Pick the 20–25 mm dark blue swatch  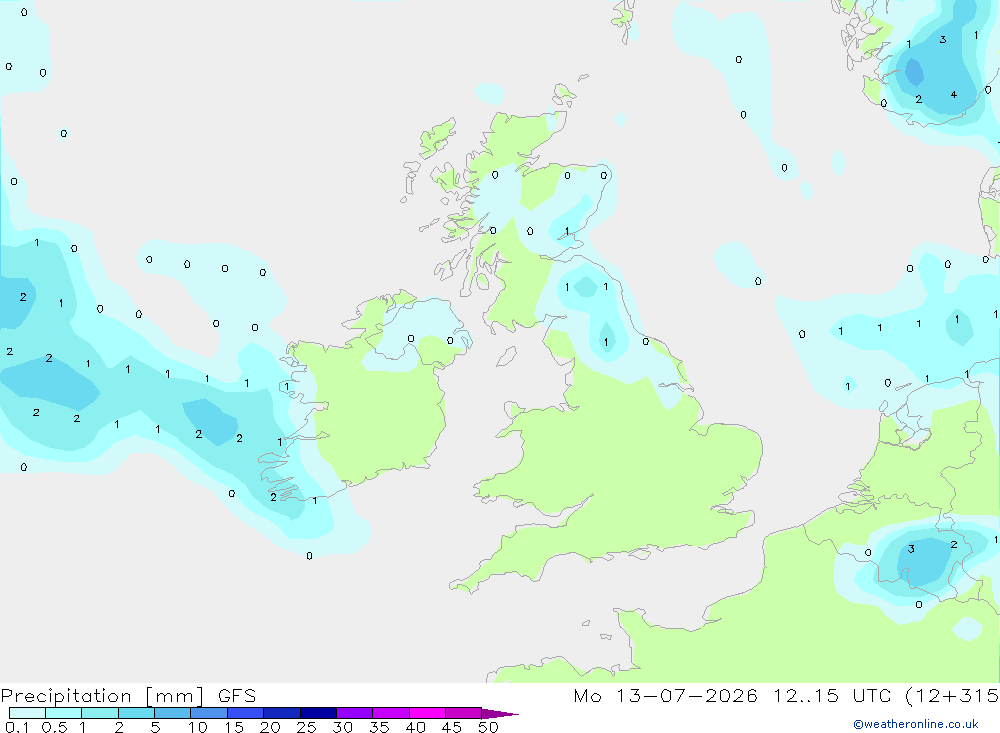point(282,713)
